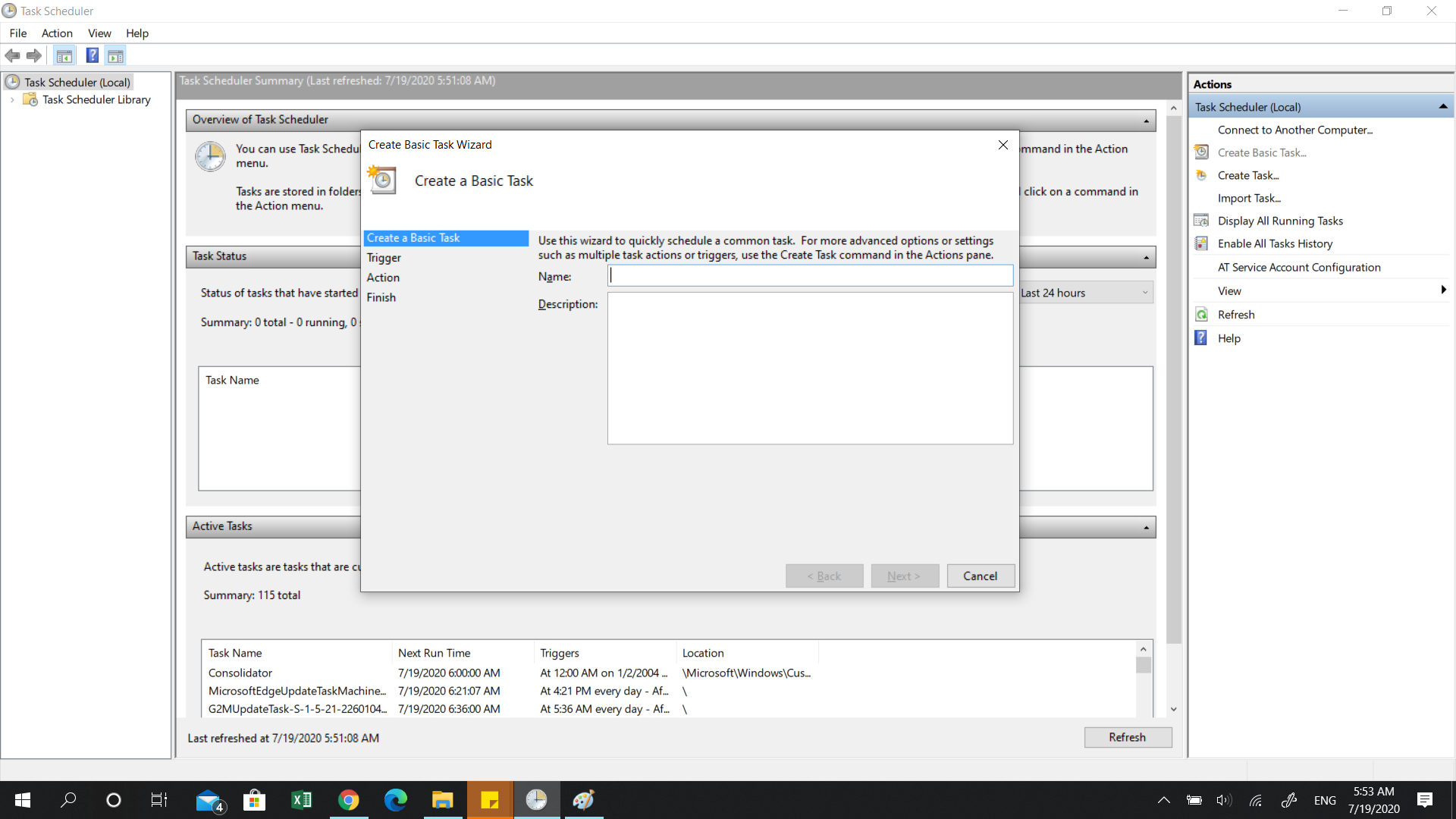Click the Refresh button at bottom right

(1127, 737)
